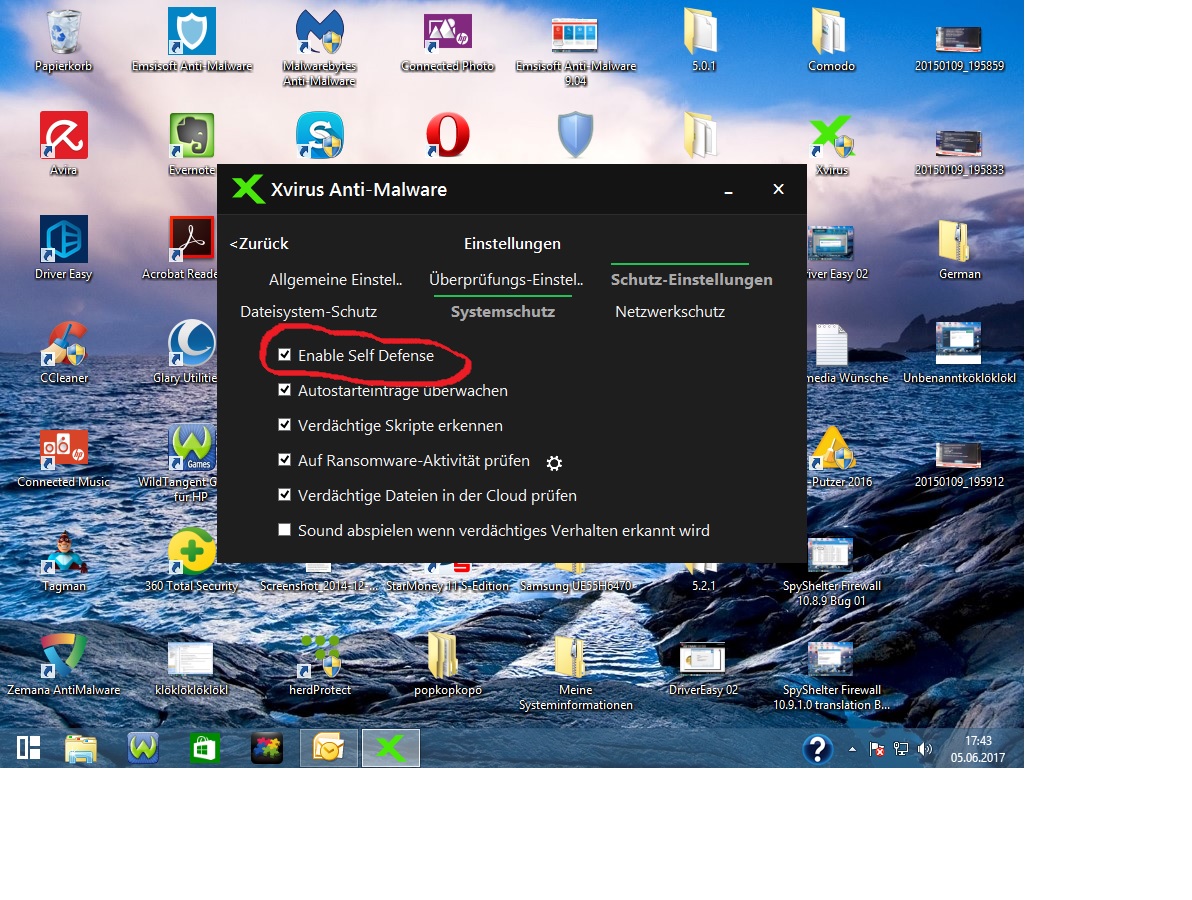1192x900 pixels.
Task: Open the SpyShelter Firewall 10.8.9 Bug 01 icon
Action: point(830,553)
